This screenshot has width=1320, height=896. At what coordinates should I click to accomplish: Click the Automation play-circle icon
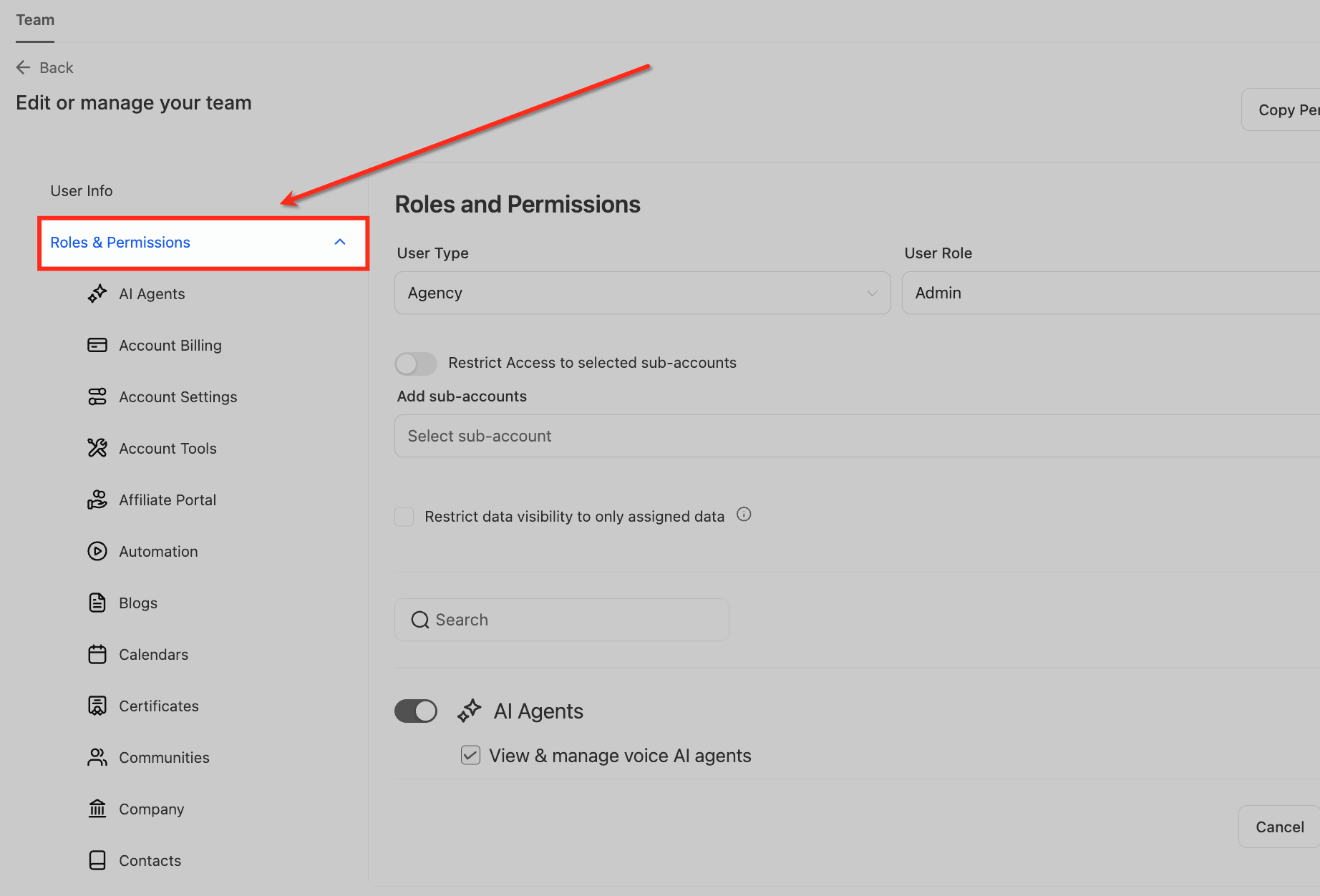(97, 551)
